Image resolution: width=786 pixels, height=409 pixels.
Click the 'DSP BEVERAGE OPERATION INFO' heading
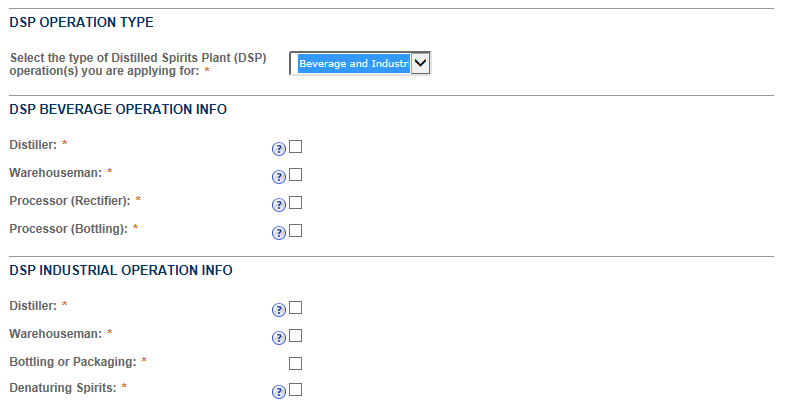click(x=118, y=109)
